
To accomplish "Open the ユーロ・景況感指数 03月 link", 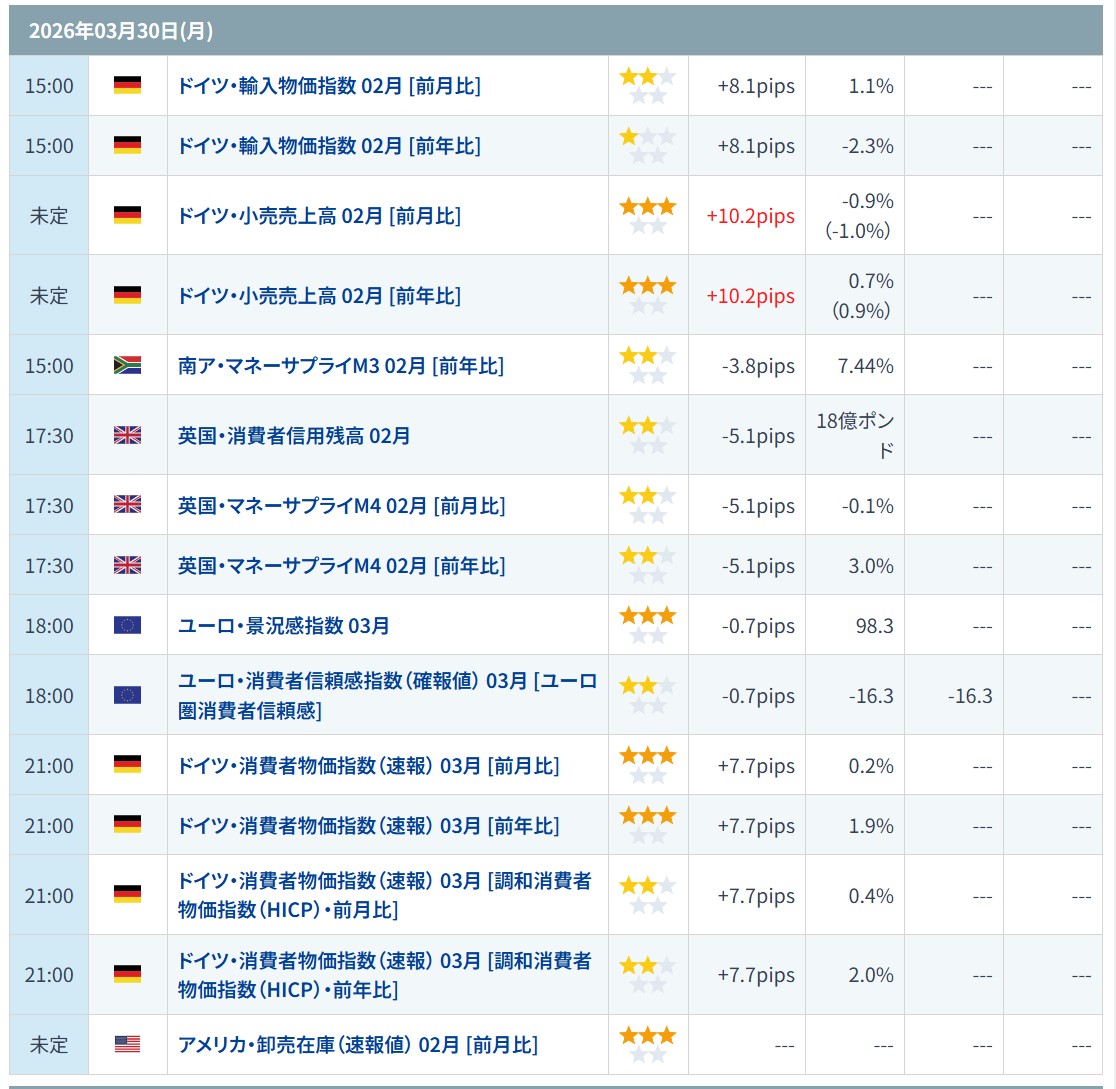I will pyautogui.click(x=283, y=626).
